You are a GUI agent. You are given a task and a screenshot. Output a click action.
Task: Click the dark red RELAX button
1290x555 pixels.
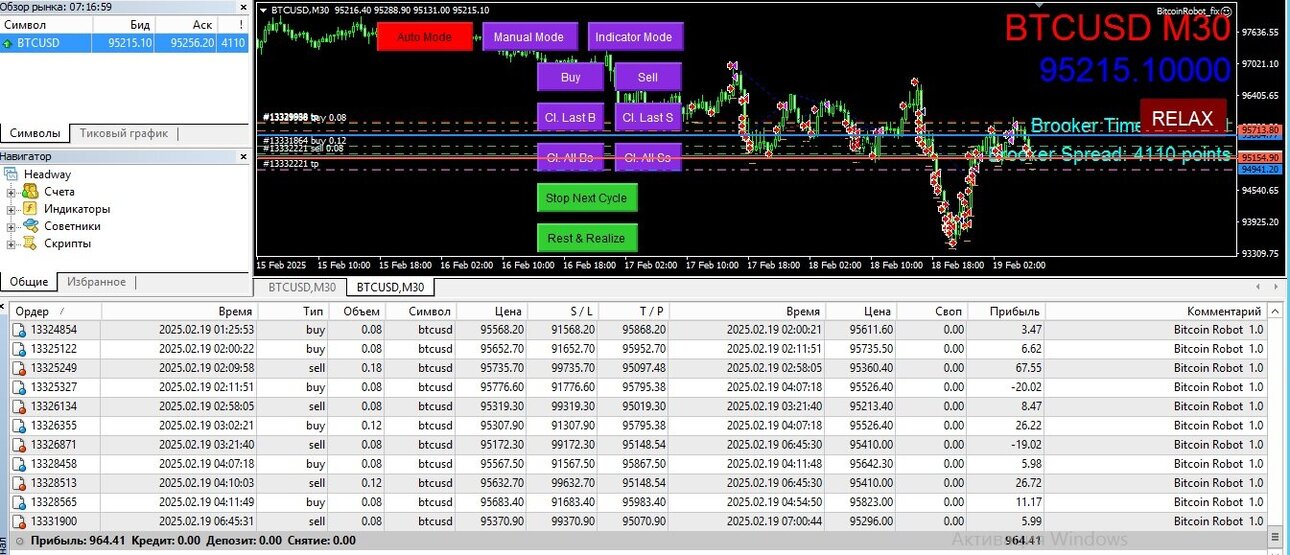pos(1182,118)
